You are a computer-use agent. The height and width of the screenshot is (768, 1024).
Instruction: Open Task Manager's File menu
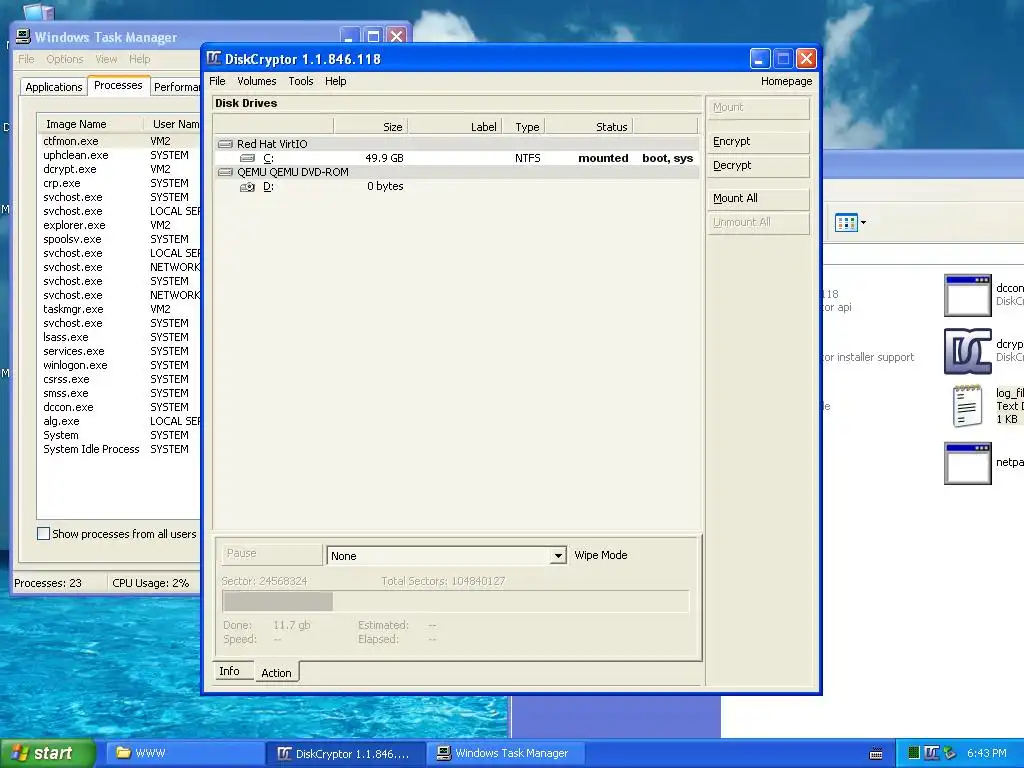[26, 59]
